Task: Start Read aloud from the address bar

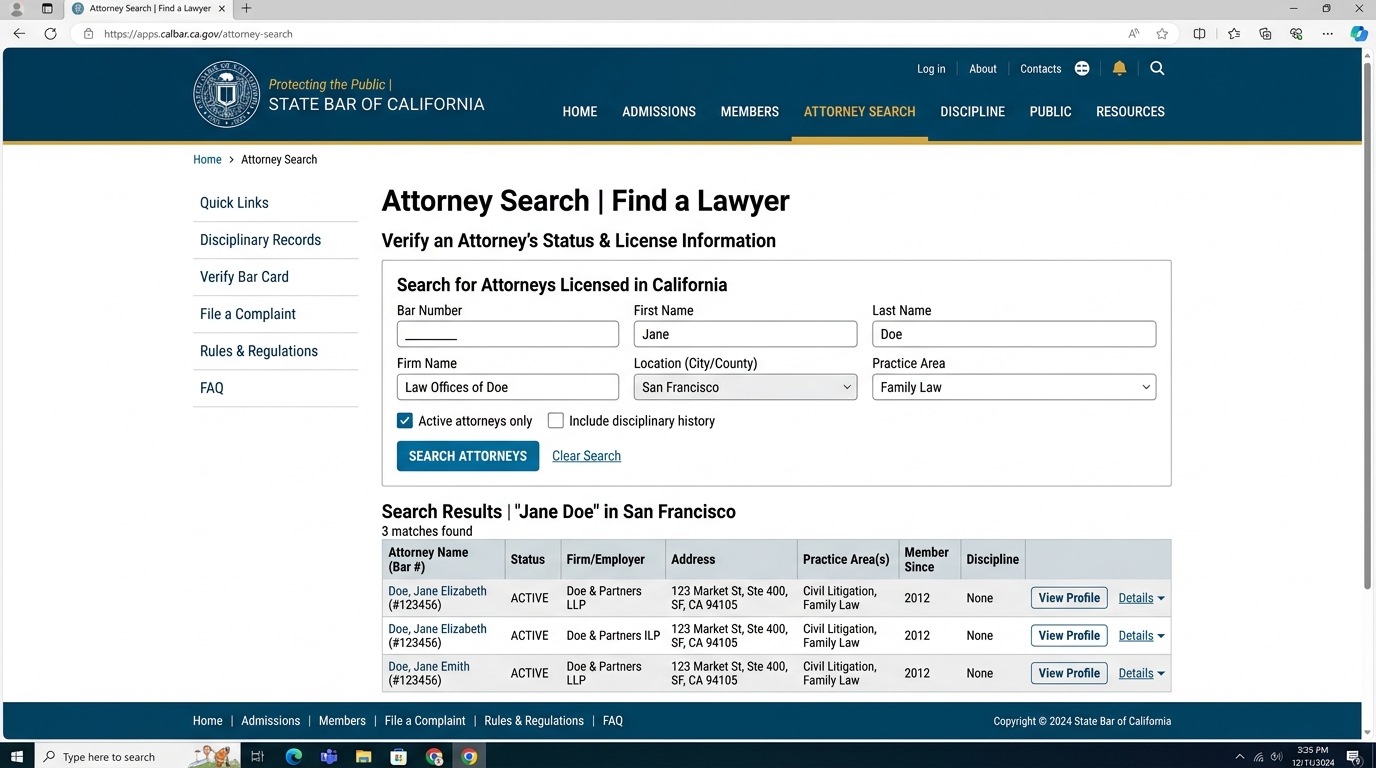Action: (x=1133, y=34)
